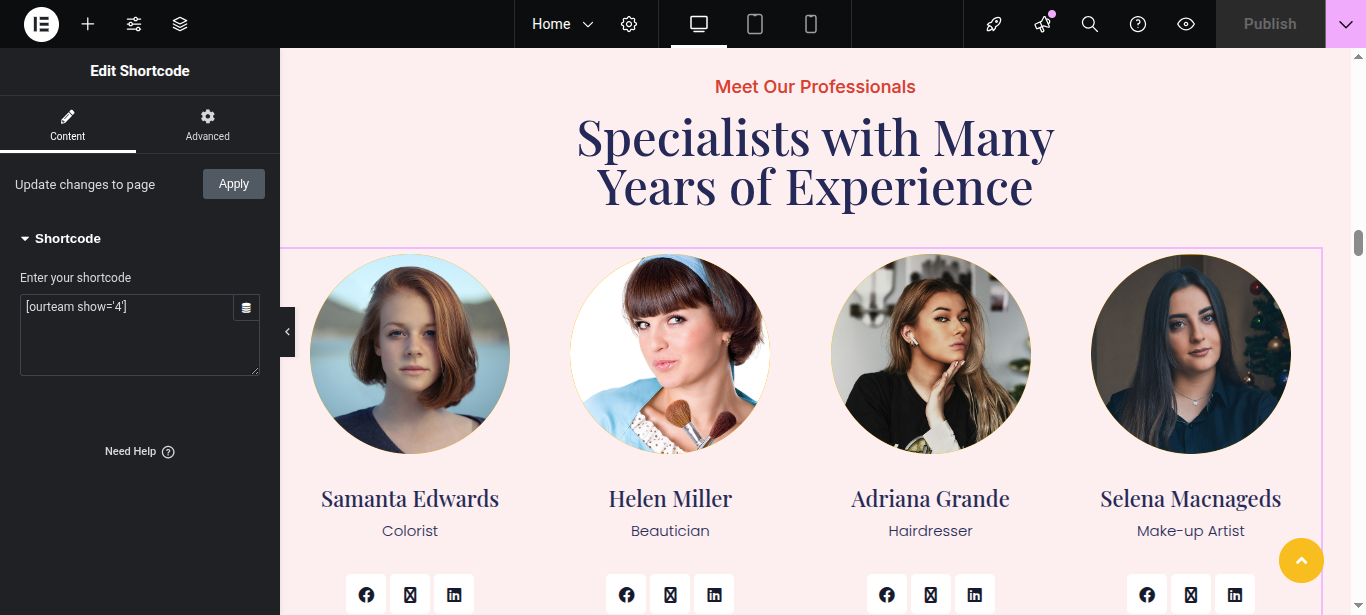Open the Home page dropdown

(x=562, y=24)
